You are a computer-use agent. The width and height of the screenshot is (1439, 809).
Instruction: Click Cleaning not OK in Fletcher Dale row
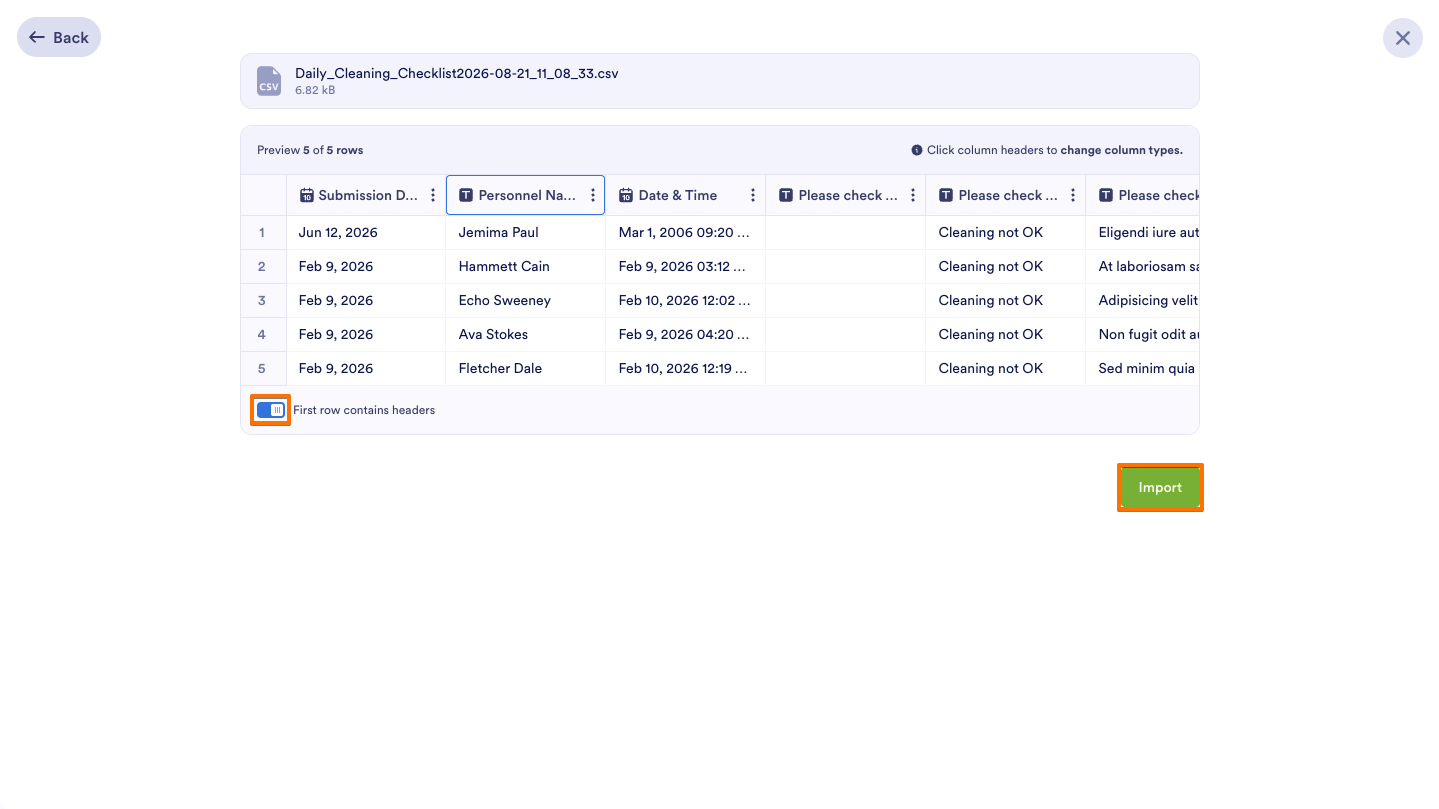pos(1005,368)
